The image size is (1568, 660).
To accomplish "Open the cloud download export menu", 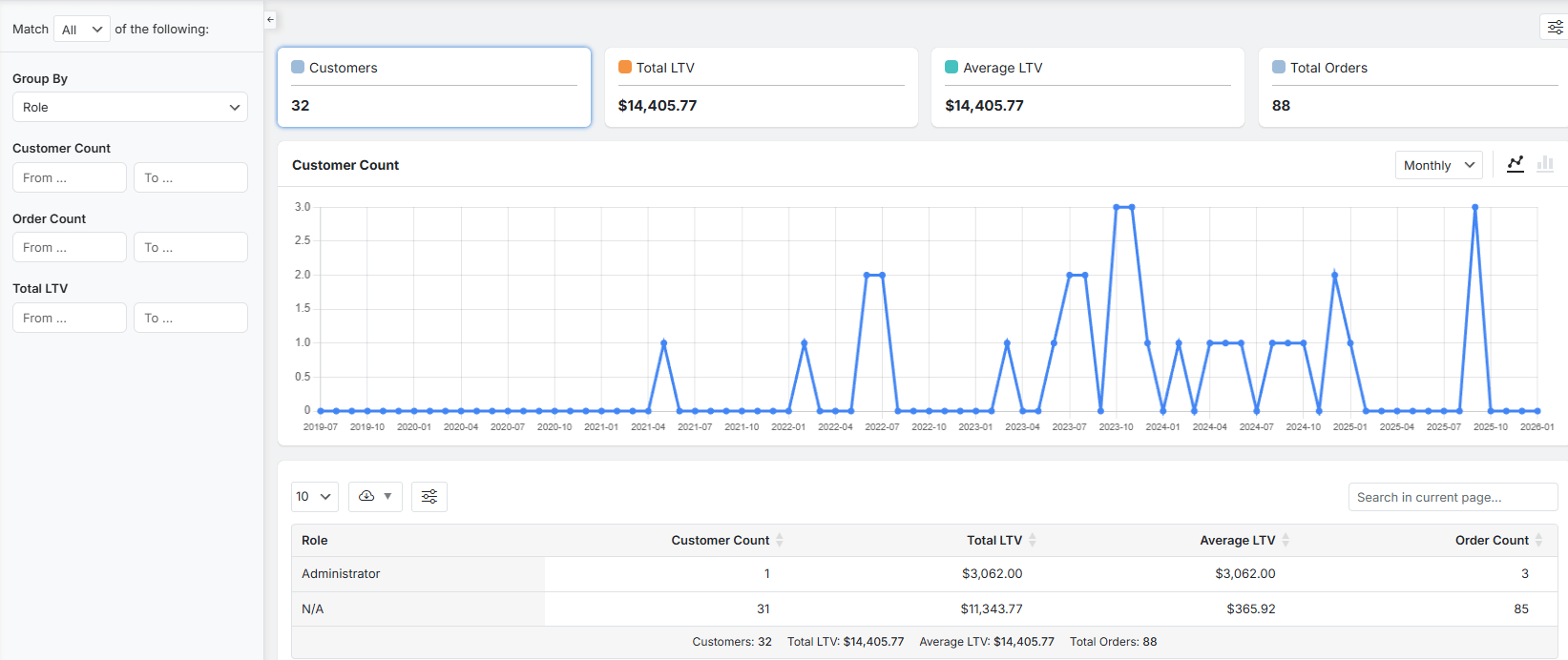I will pos(375,496).
